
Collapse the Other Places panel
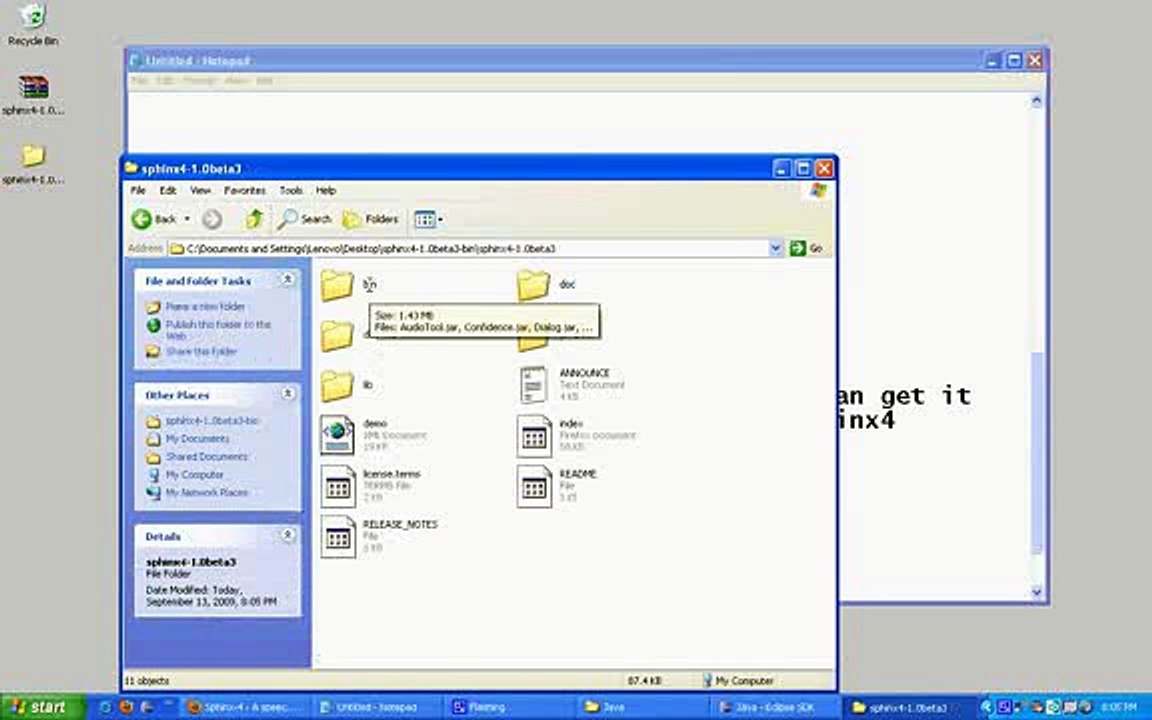288,394
